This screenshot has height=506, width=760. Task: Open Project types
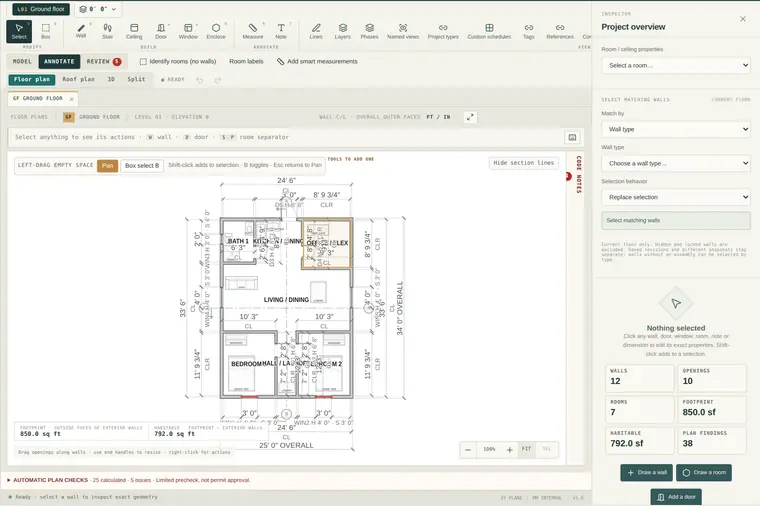443,31
